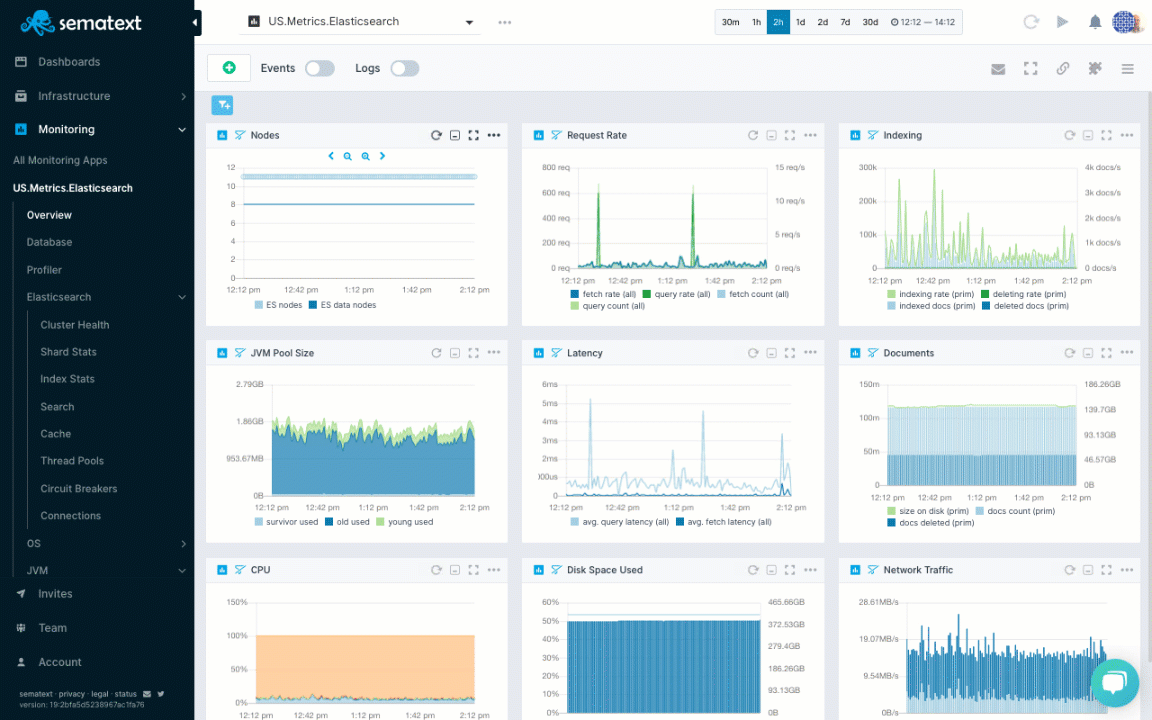The image size is (1152, 720).
Task: Collapse the JVM submenu
Action: (181, 571)
